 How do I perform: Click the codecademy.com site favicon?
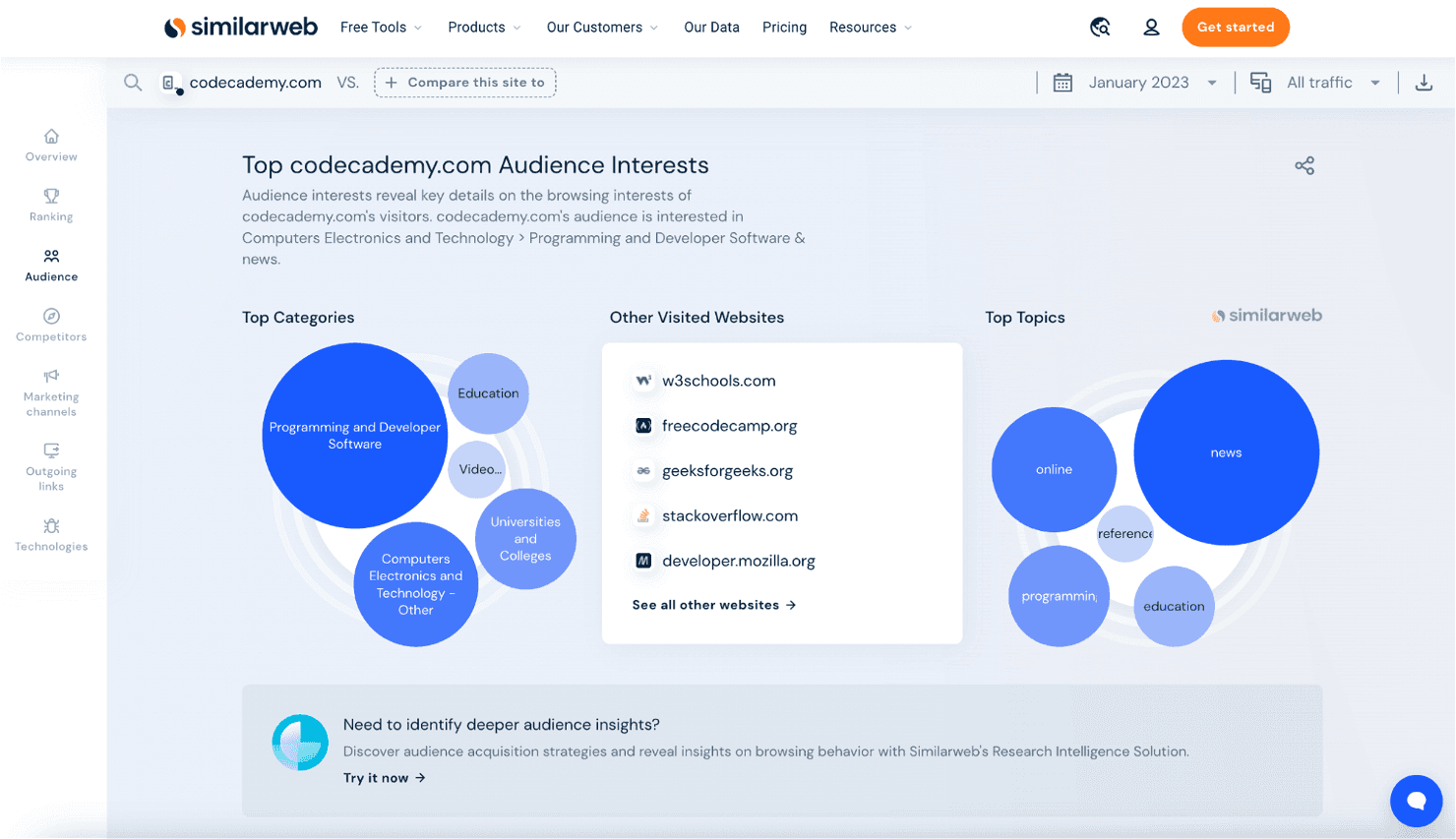point(170,84)
